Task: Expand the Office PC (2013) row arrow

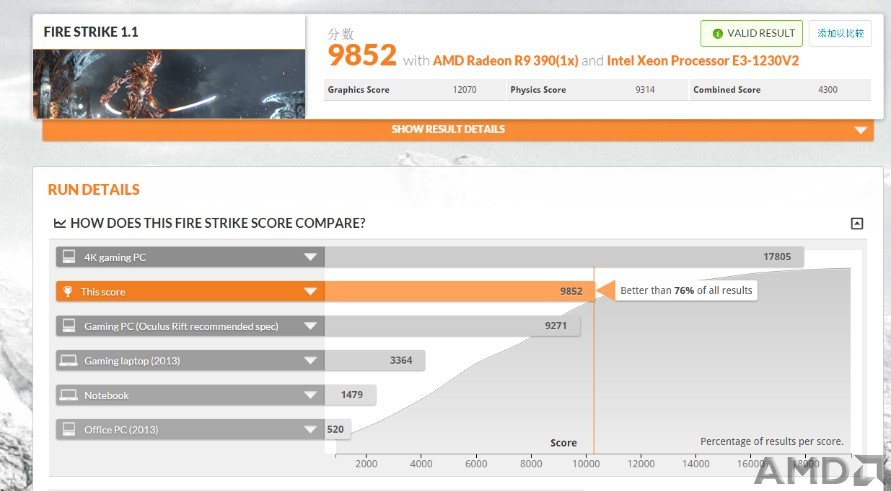Action: (310, 430)
